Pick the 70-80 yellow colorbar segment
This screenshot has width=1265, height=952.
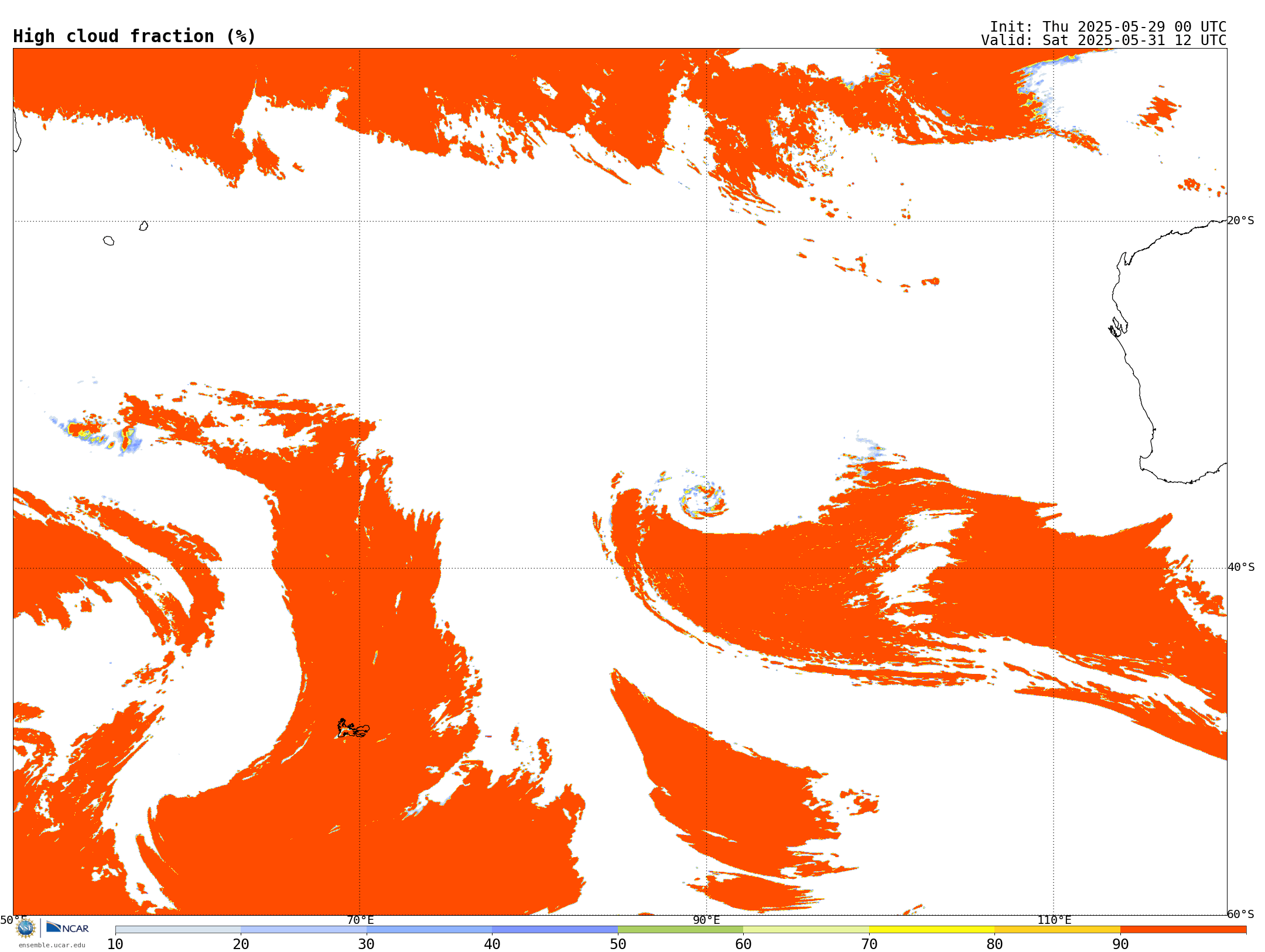pyautogui.click(x=932, y=930)
